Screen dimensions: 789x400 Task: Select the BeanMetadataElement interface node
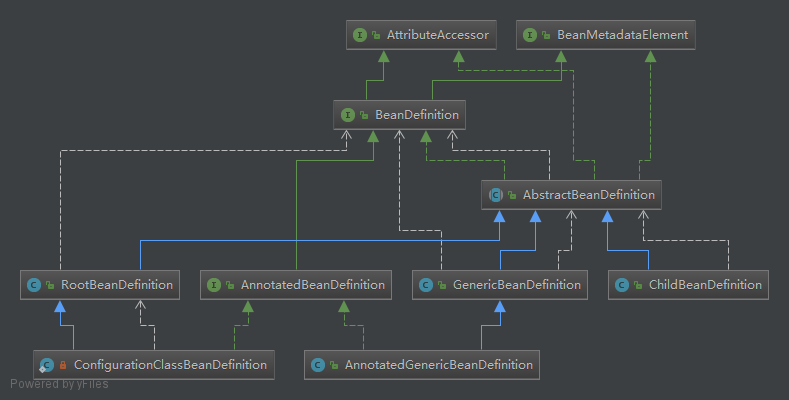606,35
